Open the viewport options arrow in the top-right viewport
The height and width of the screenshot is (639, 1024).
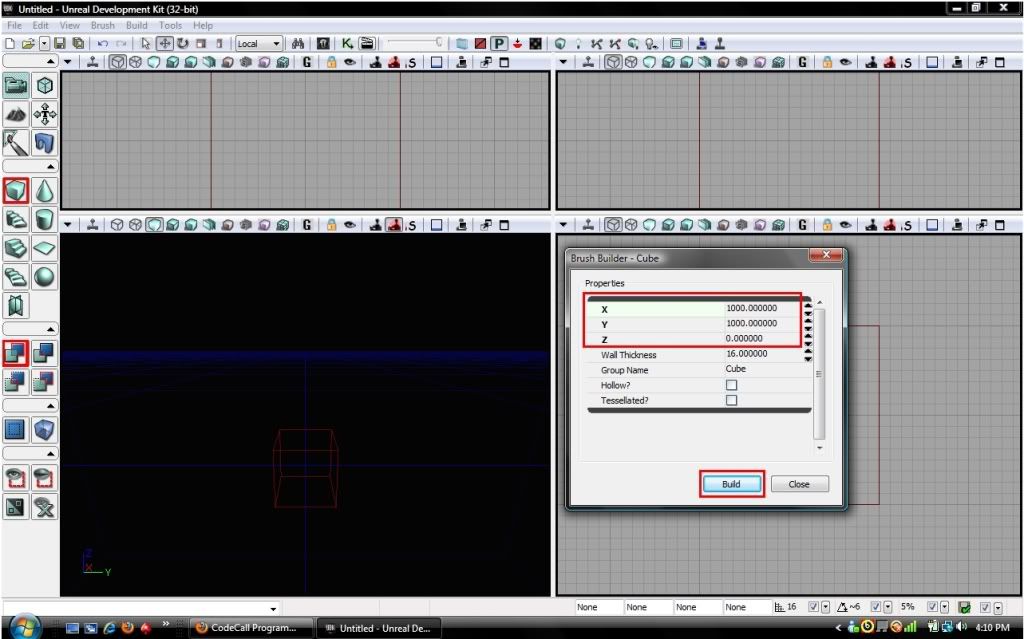tap(563, 62)
